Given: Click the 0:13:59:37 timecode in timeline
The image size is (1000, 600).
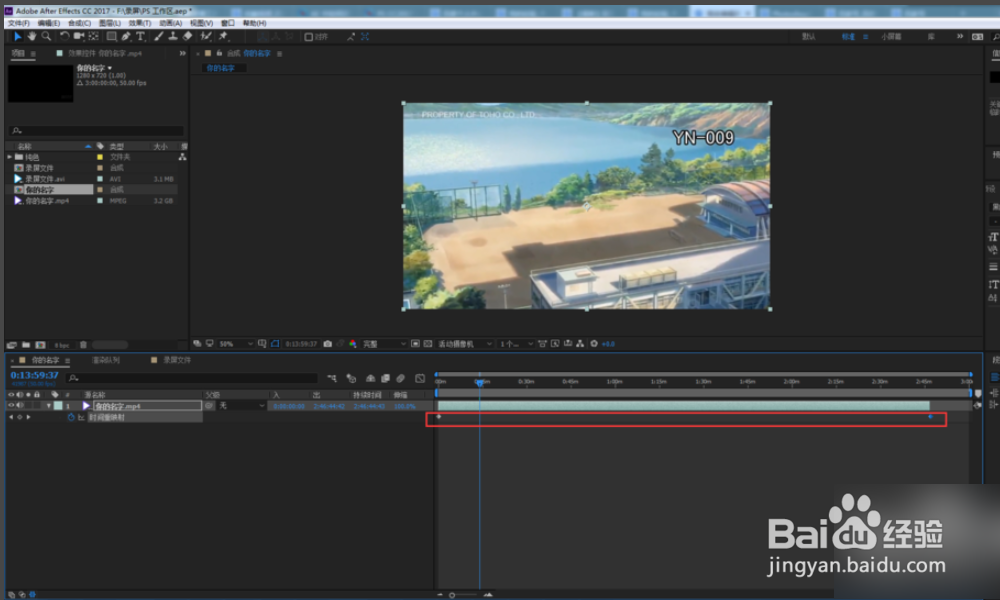Looking at the screenshot, I should (34, 376).
